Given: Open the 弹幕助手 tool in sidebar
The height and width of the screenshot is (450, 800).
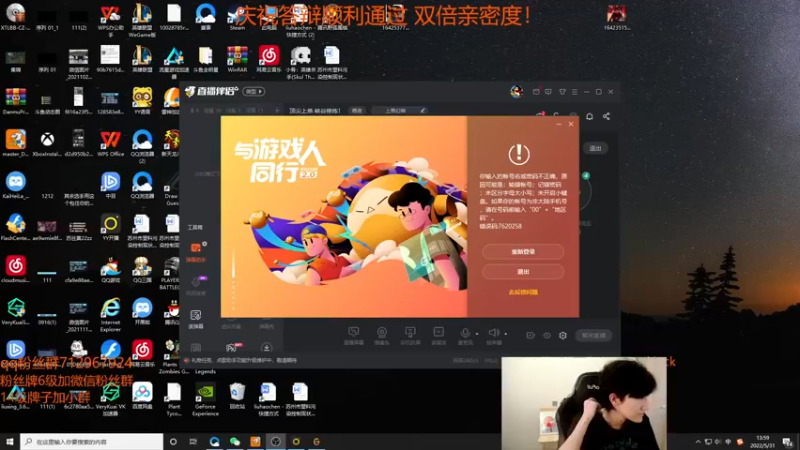Looking at the screenshot, I should (x=195, y=252).
